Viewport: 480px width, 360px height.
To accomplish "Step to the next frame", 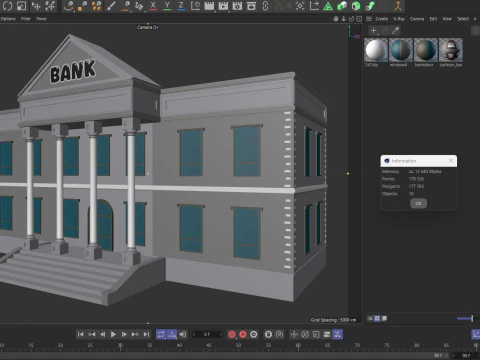I will [124, 334].
